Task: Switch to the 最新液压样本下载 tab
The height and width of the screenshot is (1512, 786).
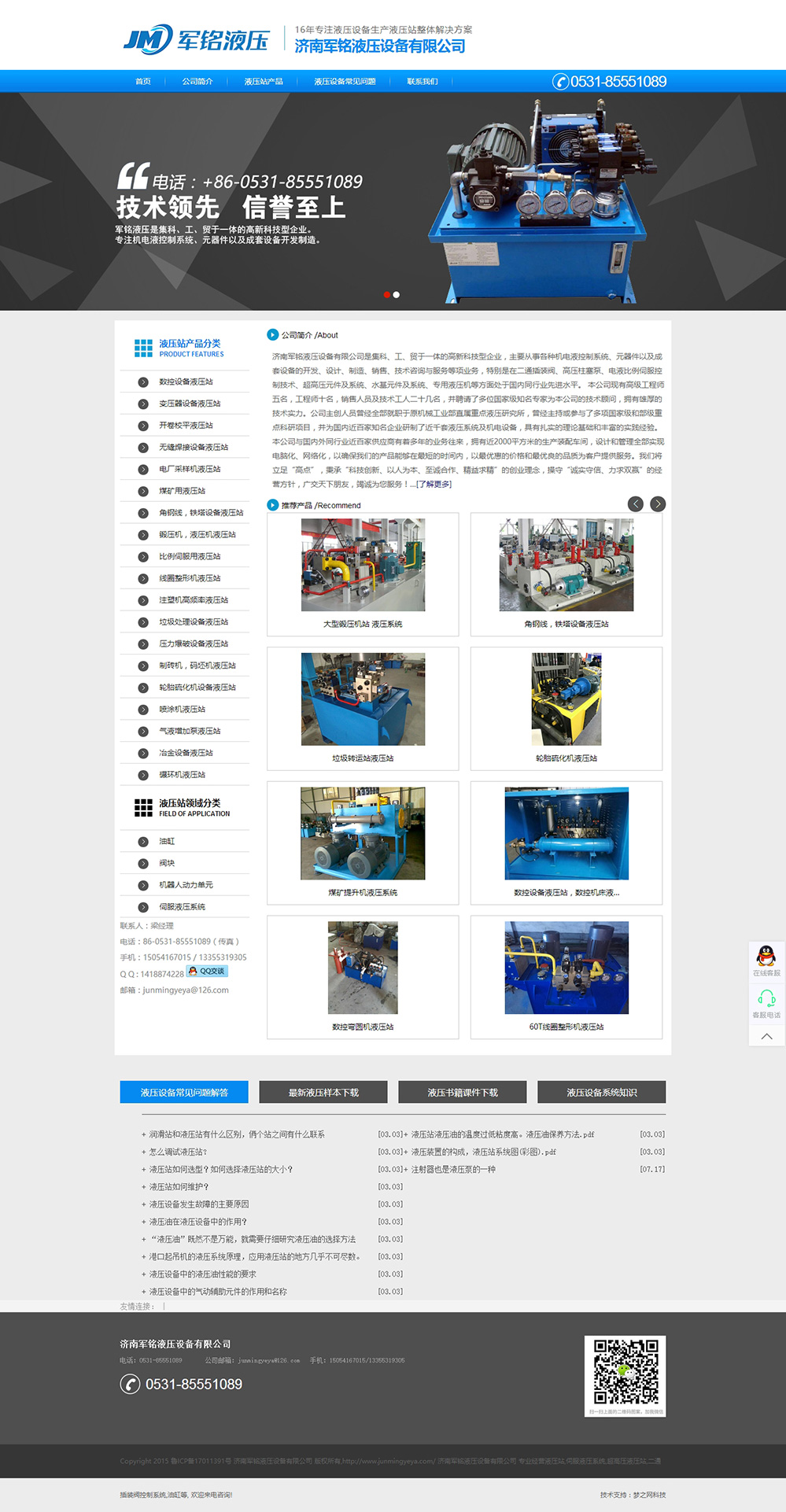Action: coord(323,1092)
